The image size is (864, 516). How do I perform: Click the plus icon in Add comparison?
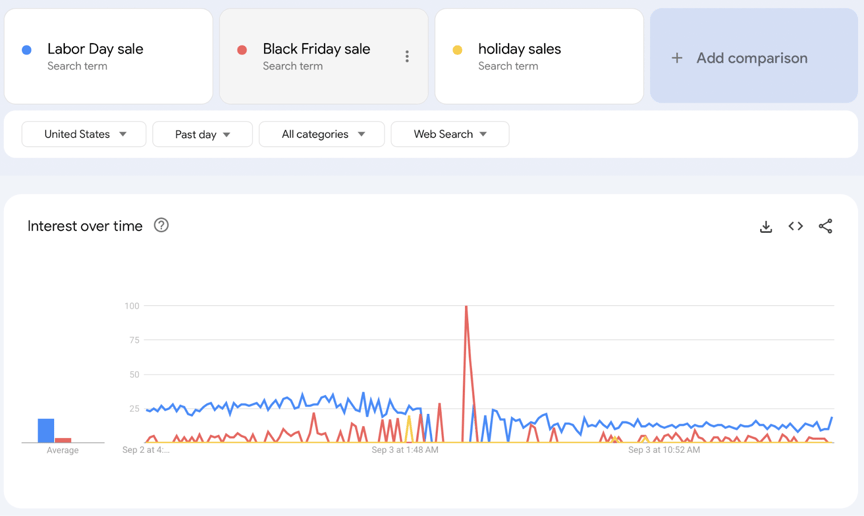pos(677,58)
